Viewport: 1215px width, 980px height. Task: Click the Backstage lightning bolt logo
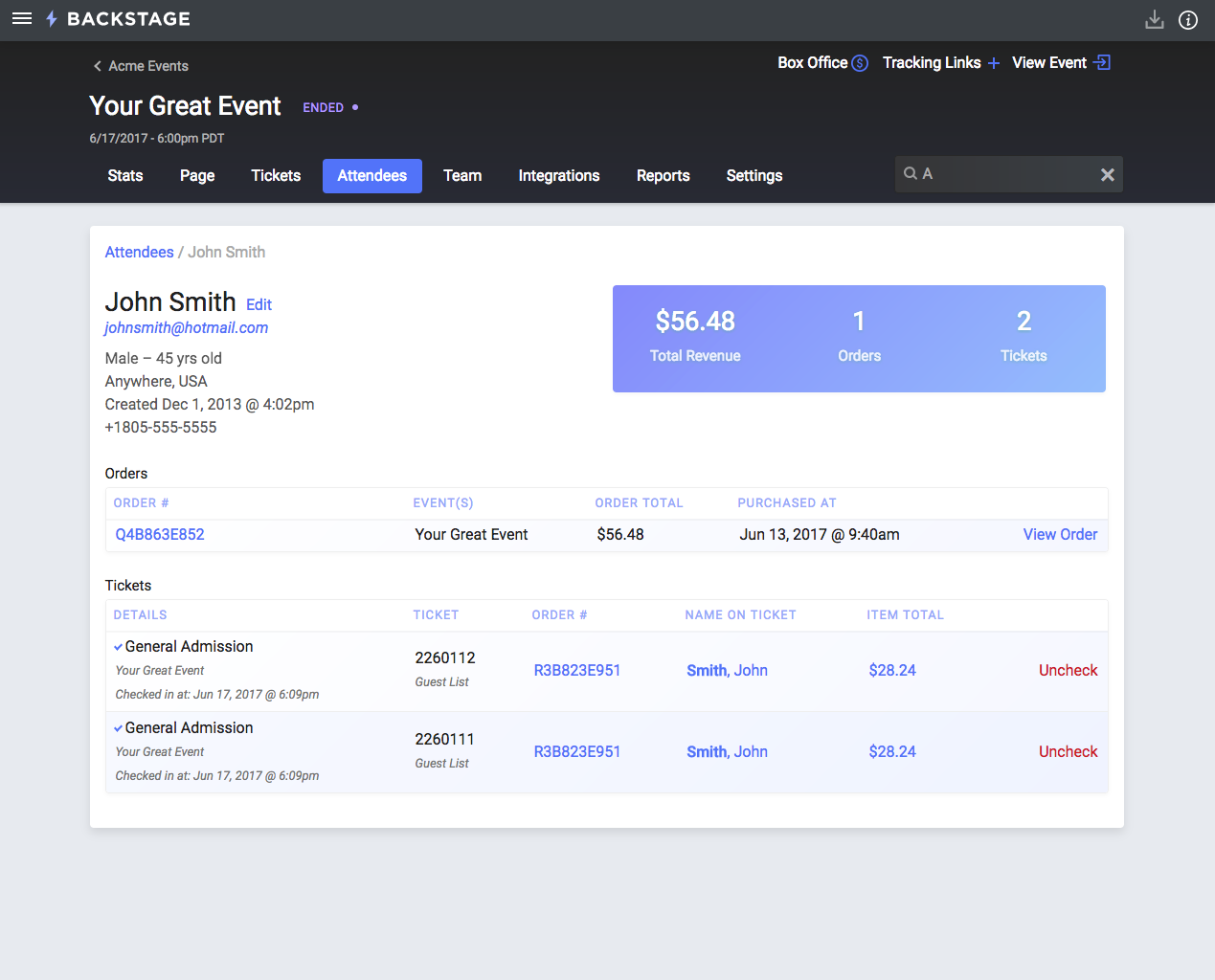coord(52,19)
